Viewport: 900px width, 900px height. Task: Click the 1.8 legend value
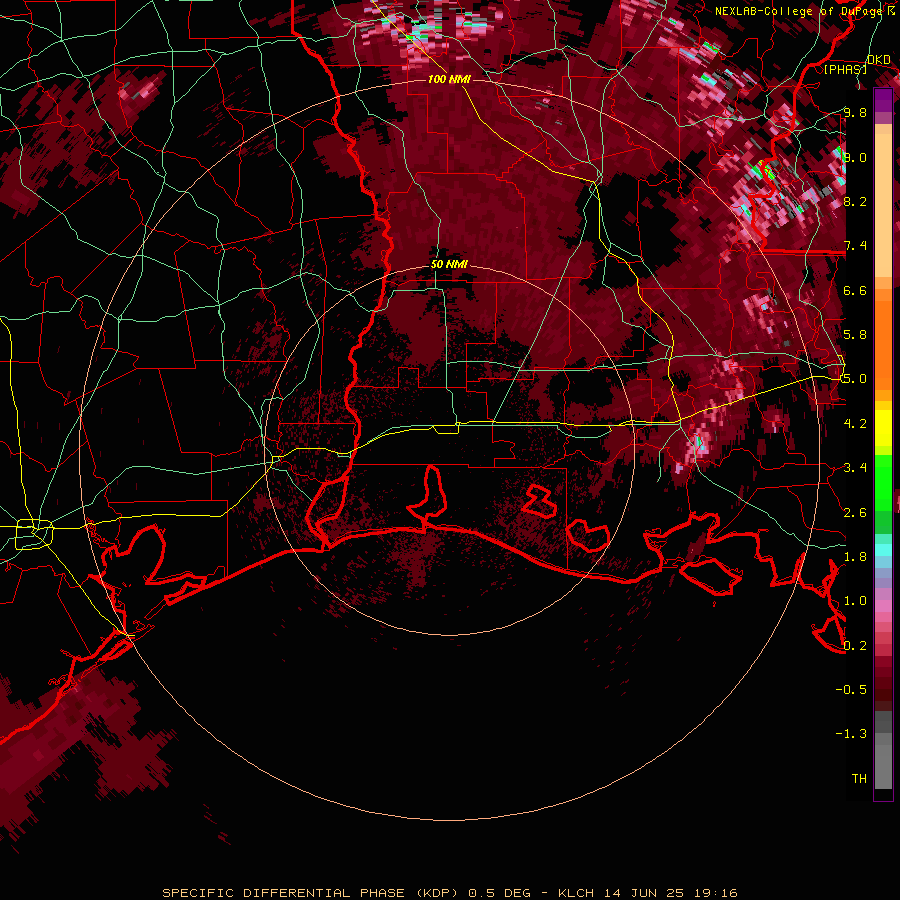[855, 557]
